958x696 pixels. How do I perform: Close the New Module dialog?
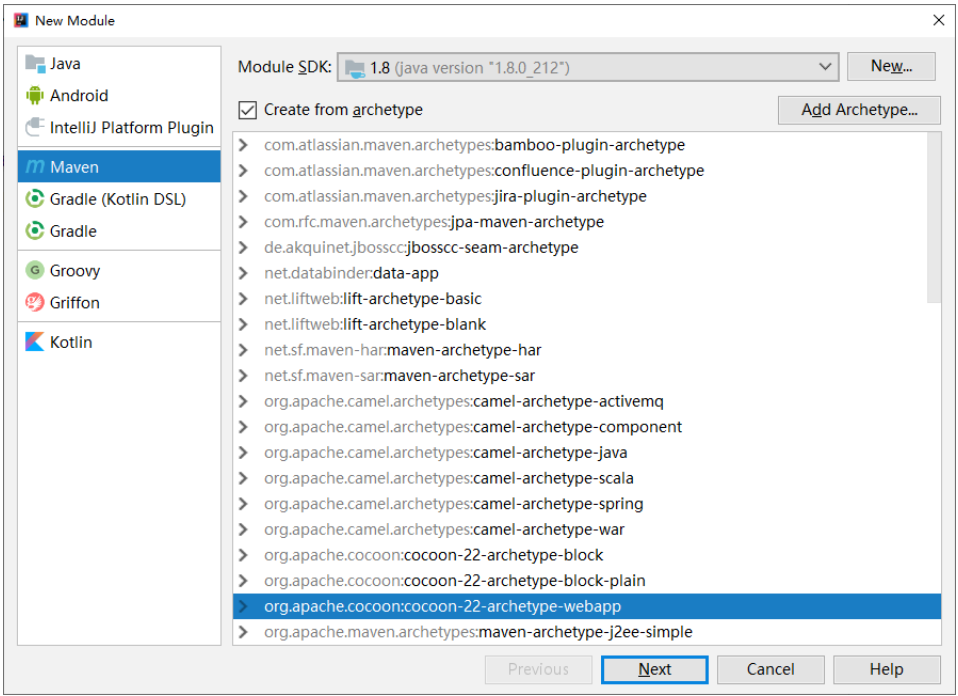point(938,20)
